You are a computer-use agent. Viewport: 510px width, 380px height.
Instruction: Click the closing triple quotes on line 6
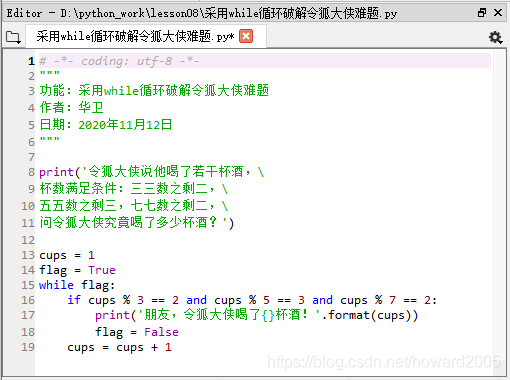coord(49,139)
